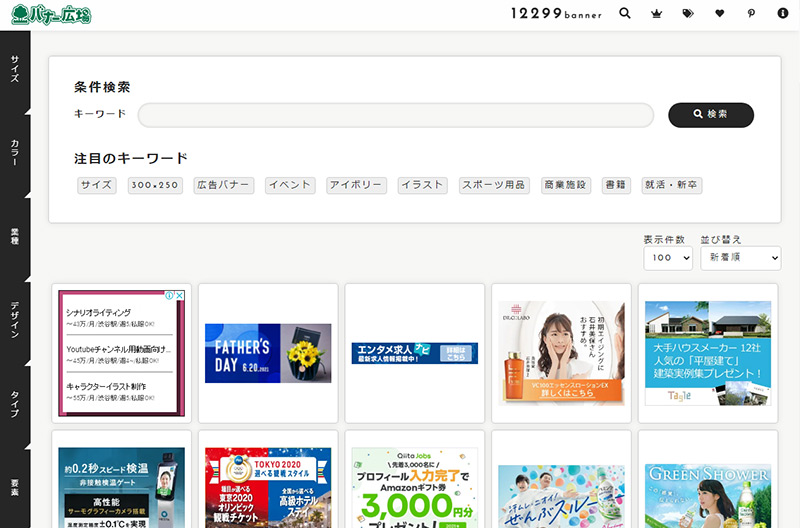
Task: Open the TOKYO 2020 banner thumbnail
Action: [268, 488]
